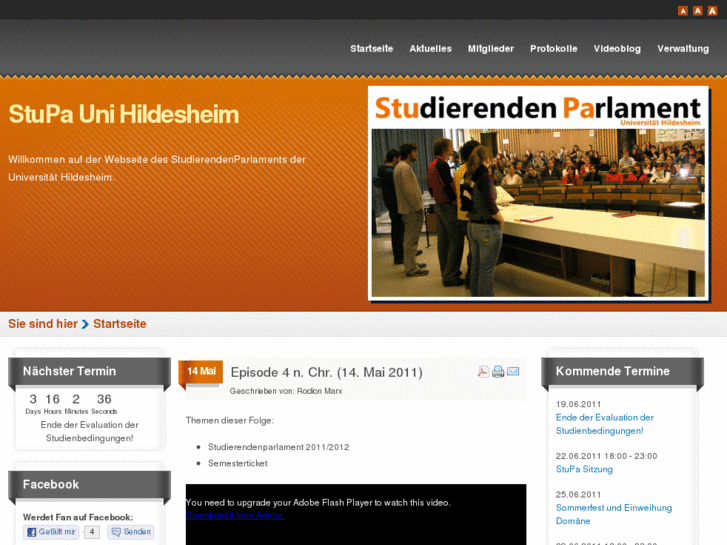
Task: Click the Werdet Fan auf Facebook text
Action: tap(78, 517)
